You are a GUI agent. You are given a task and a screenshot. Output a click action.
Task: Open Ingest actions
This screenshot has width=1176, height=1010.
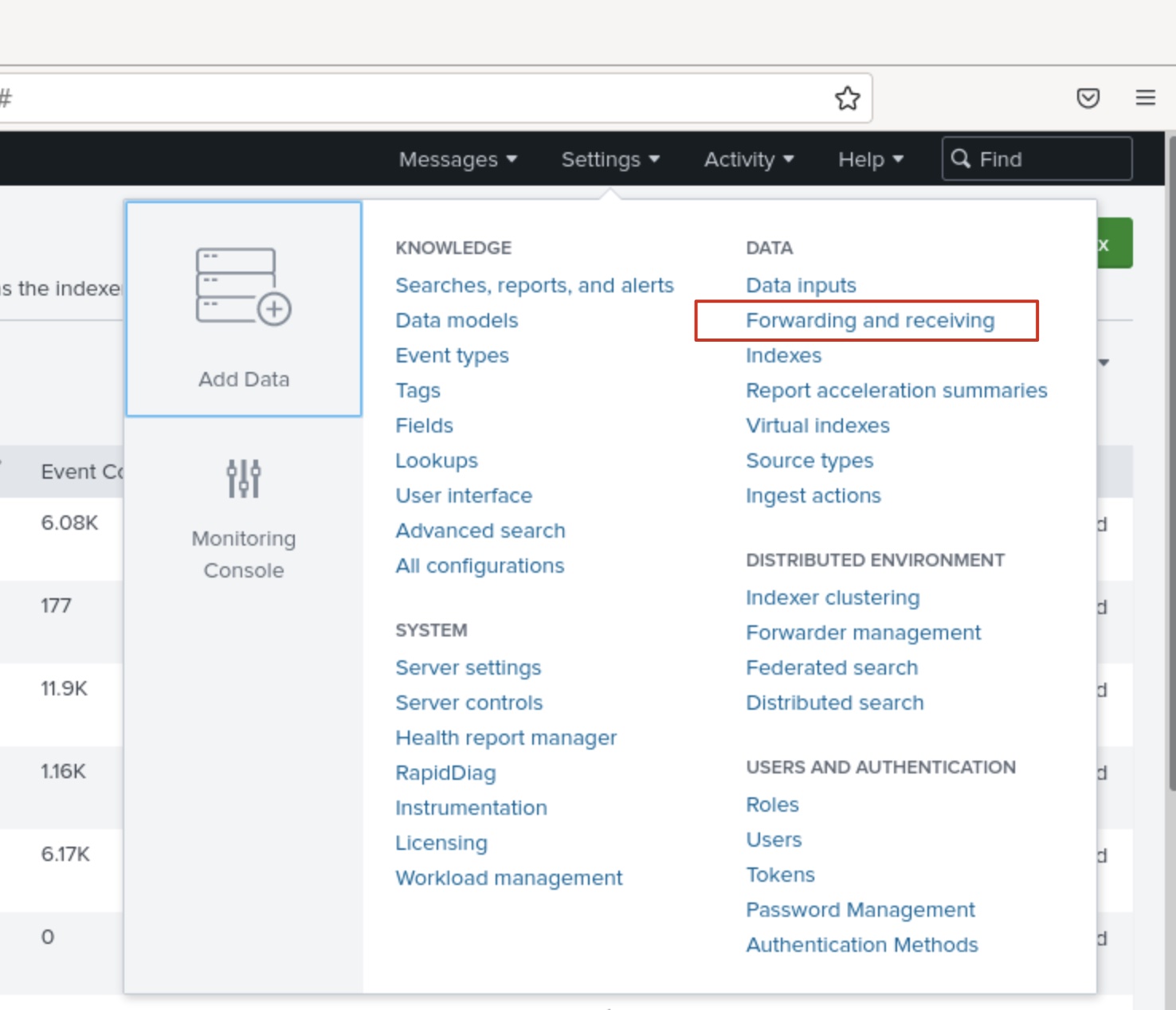pyautogui.click(x=813, y=495)
